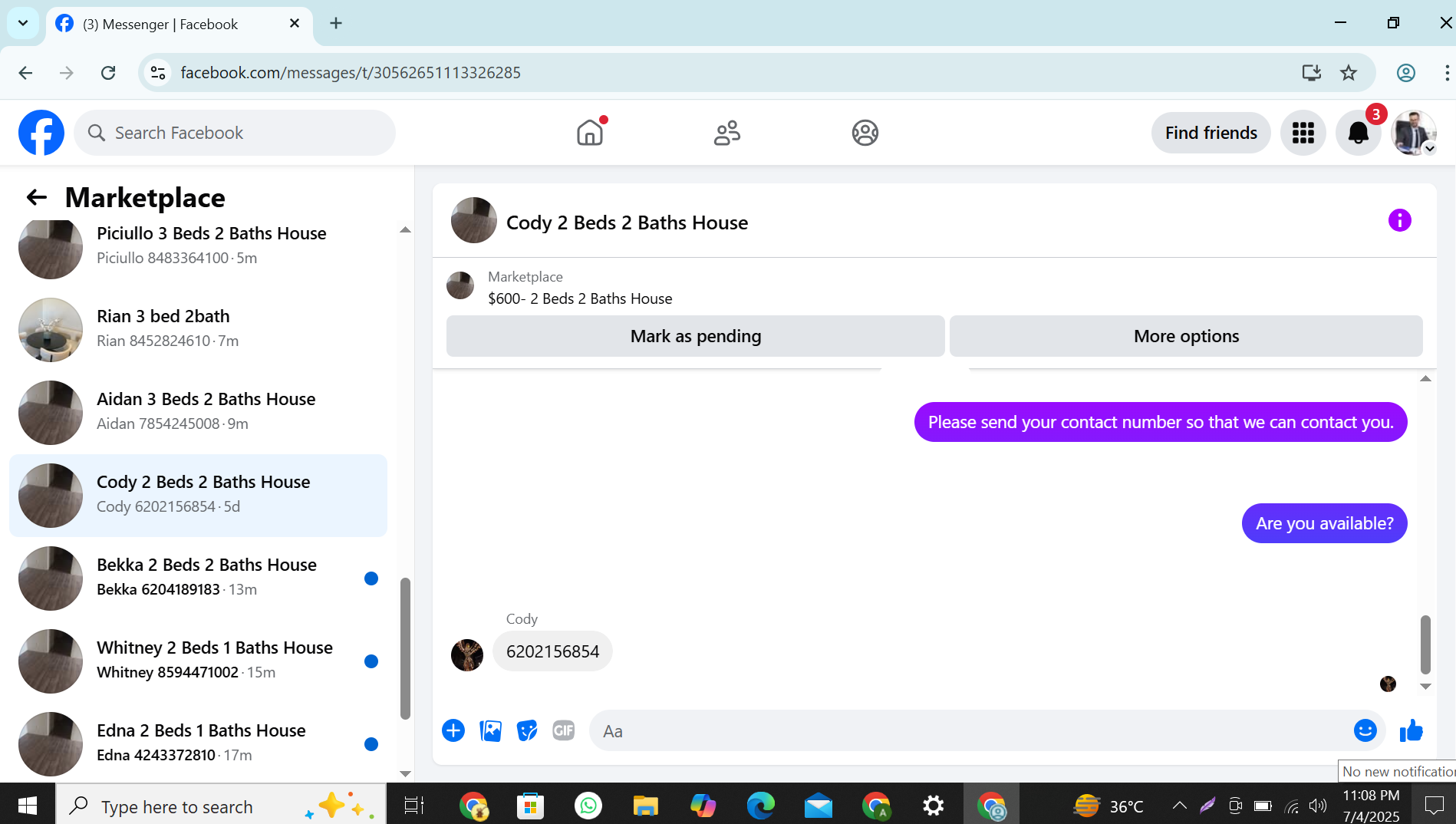Click the browser back arrow

tap(25, 73)
